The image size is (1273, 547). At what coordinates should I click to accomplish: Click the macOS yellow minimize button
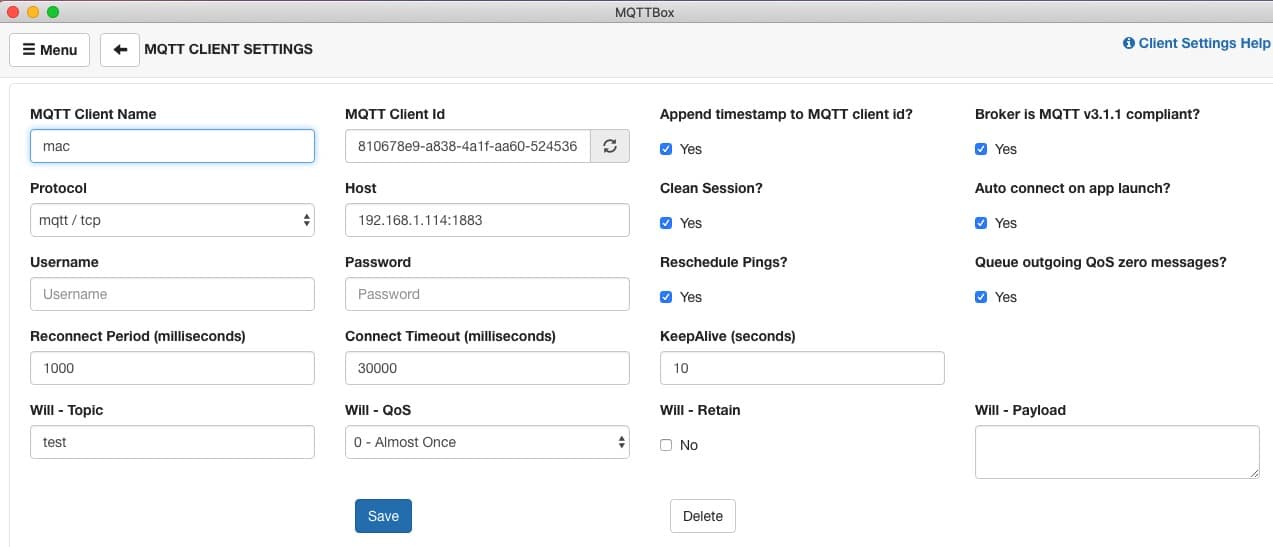point(33,12)
